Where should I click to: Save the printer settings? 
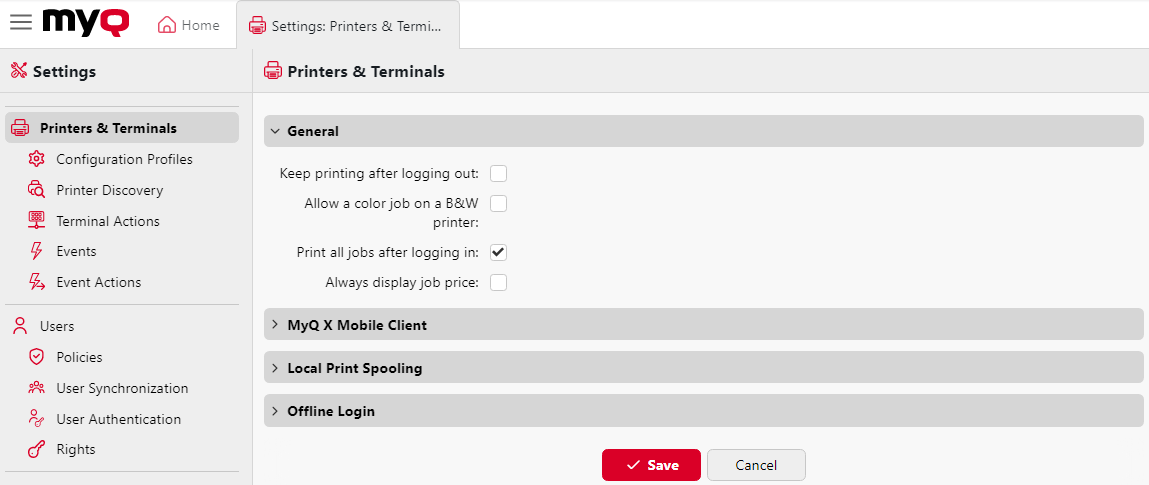[x=651, y=465]
